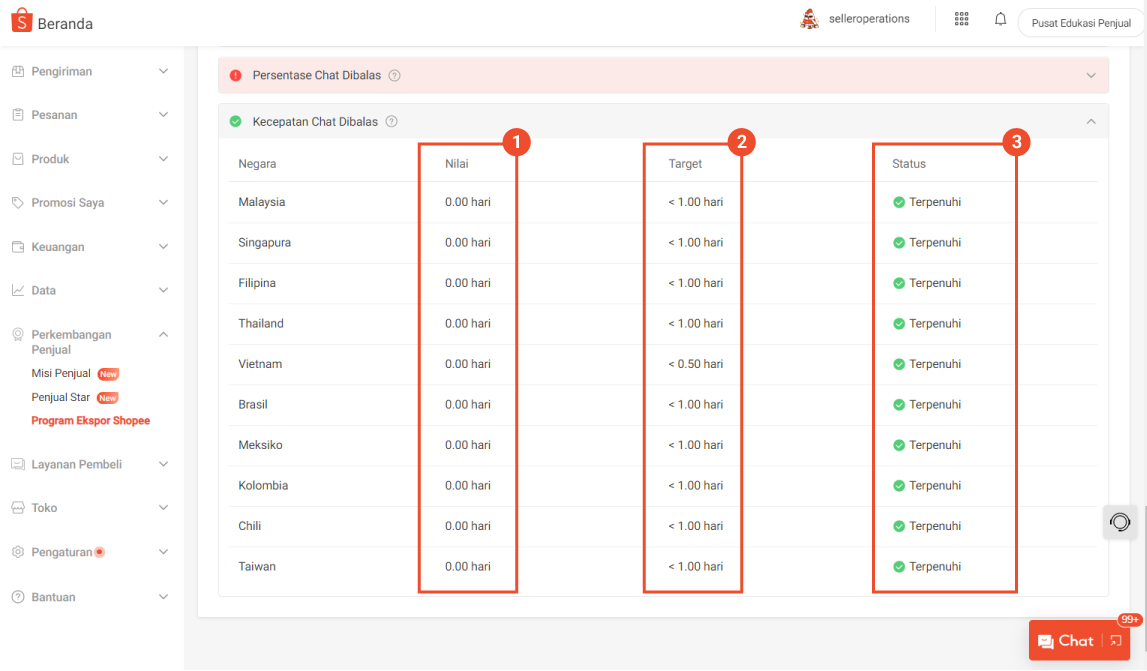Screen dimensions: 1147x671
Task: Click the Kecepatan Chat Dibalas help icon
Action: coord(390,121)
